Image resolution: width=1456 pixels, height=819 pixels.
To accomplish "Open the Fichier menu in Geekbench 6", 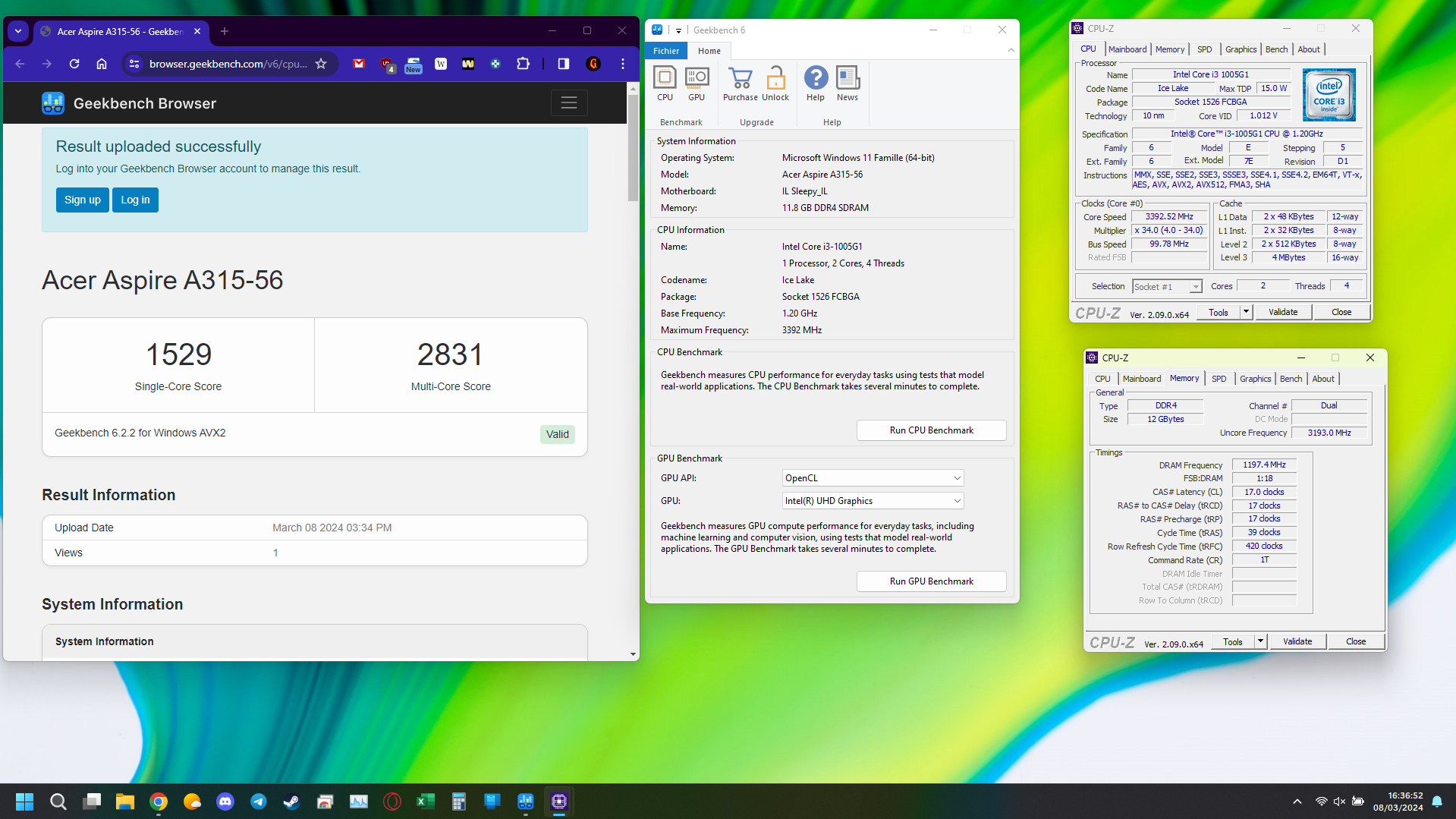I will tap(666, 51).
